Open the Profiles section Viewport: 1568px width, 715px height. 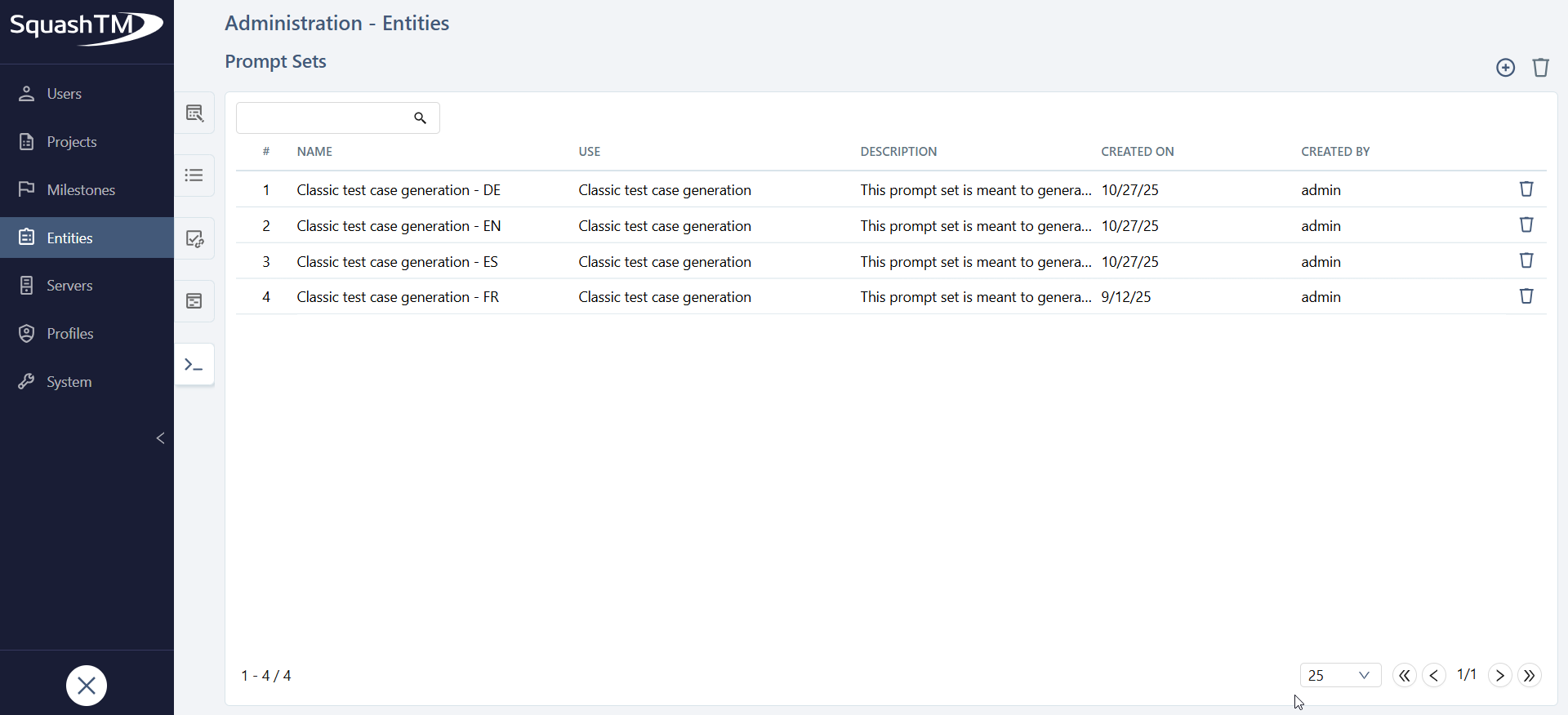[87, 334]
